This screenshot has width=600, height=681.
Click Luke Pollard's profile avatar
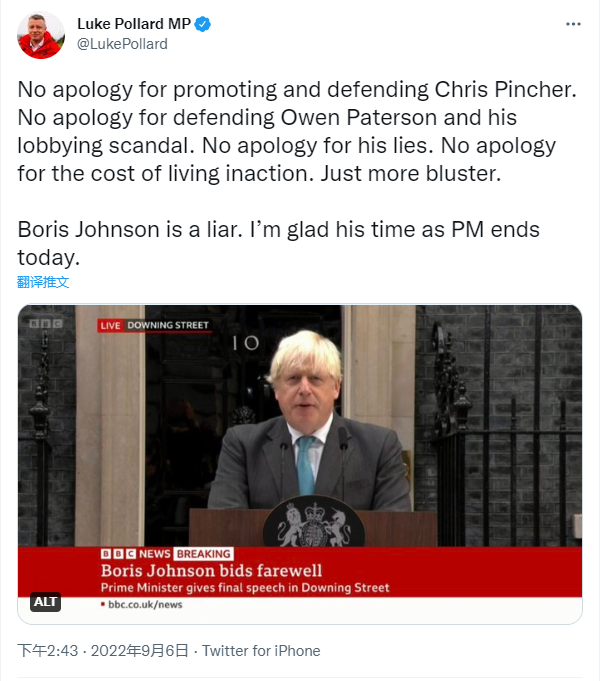coord(41,35)
